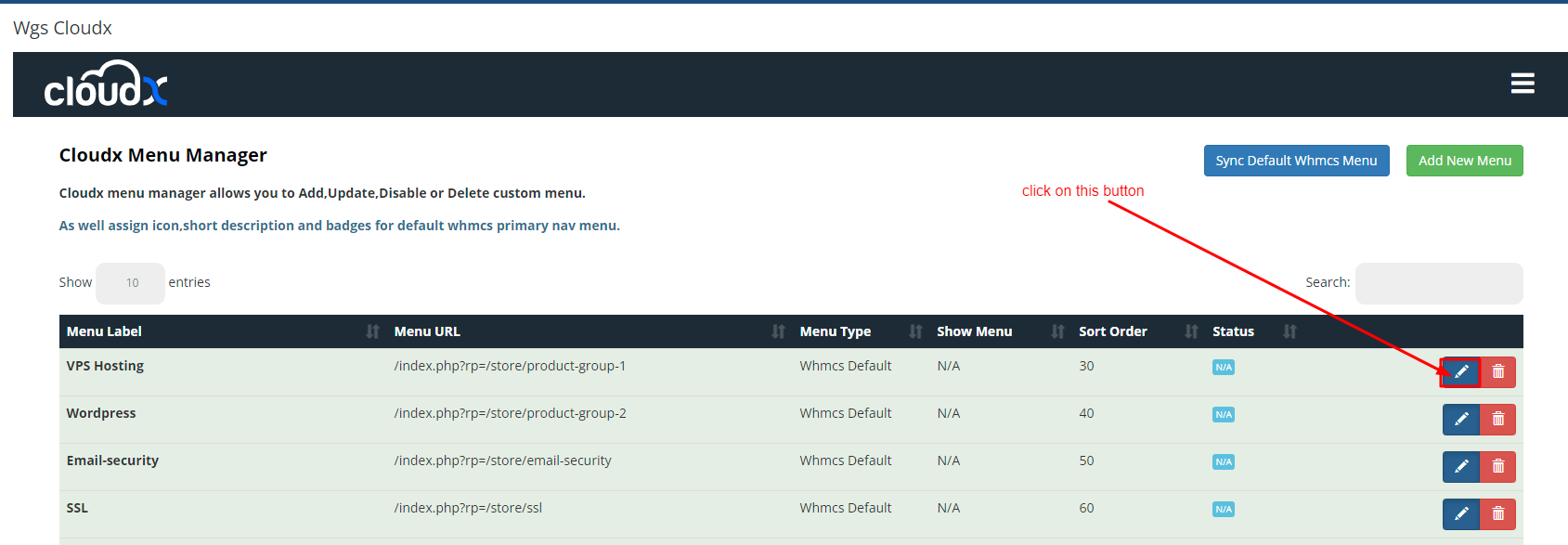Viewport: 1568px width, 545px height.
Task: Sort table by Status column header
Action: [x=1233, y=331]
